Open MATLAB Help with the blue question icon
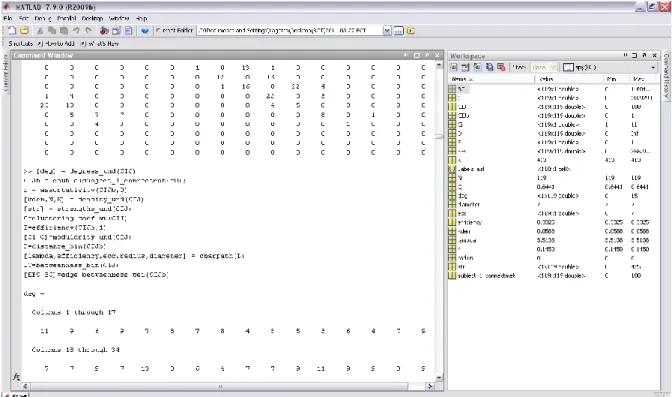The height and width of the screenshot is (397, 672). coord(144,30)
